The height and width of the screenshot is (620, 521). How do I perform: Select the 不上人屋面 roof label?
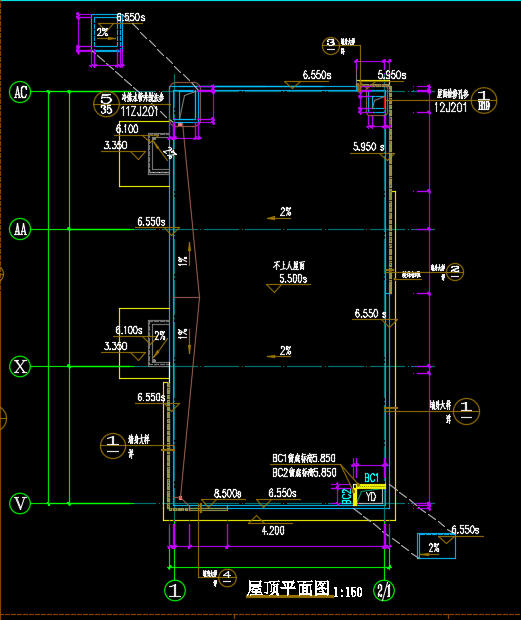point(289,265)
